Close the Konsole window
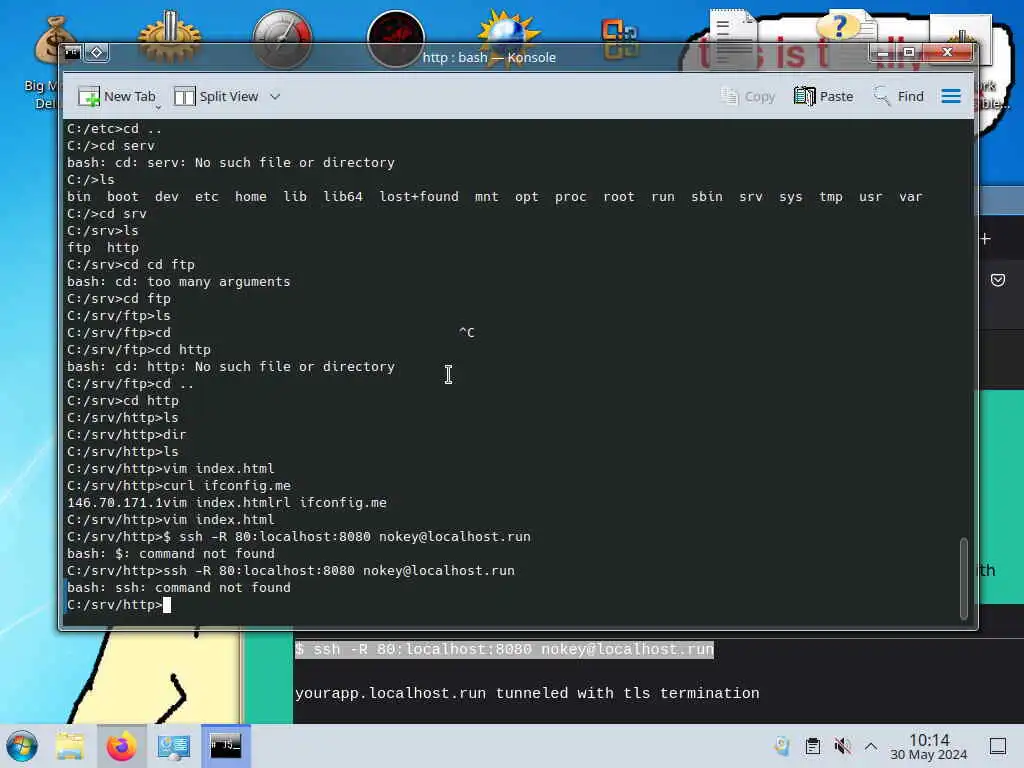The image size is (1024, 768). (x=948, y=52)
